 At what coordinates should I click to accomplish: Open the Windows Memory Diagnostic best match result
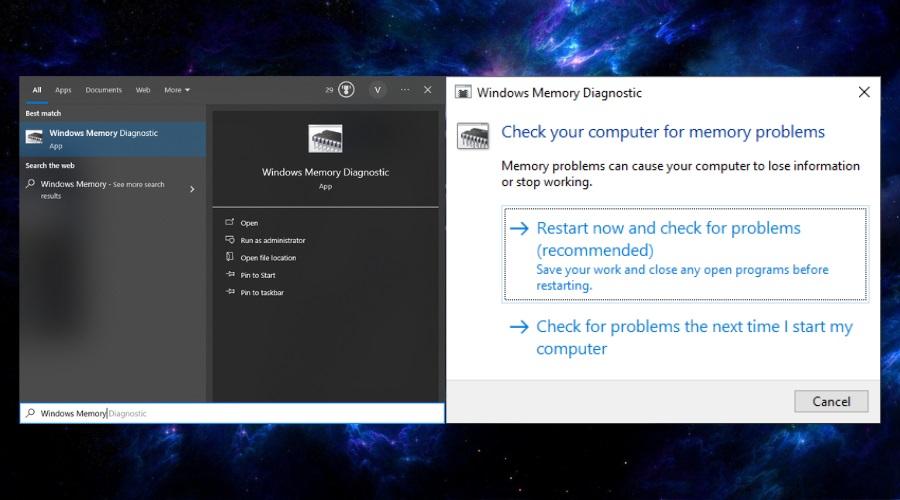(112, 139)
